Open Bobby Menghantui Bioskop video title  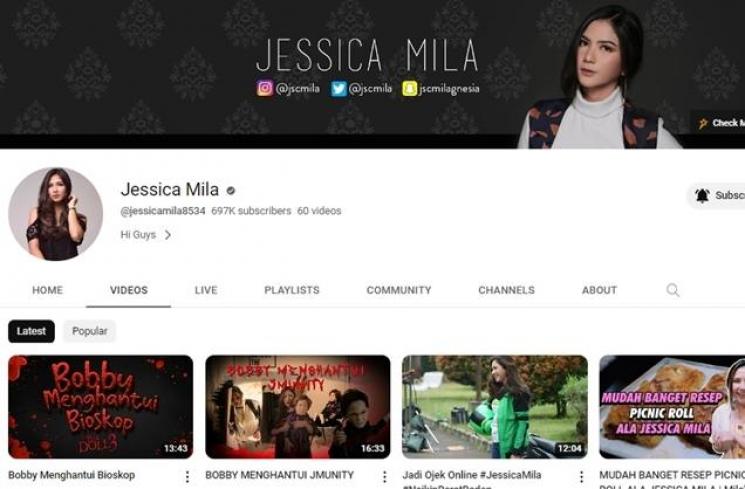(71, 475)
